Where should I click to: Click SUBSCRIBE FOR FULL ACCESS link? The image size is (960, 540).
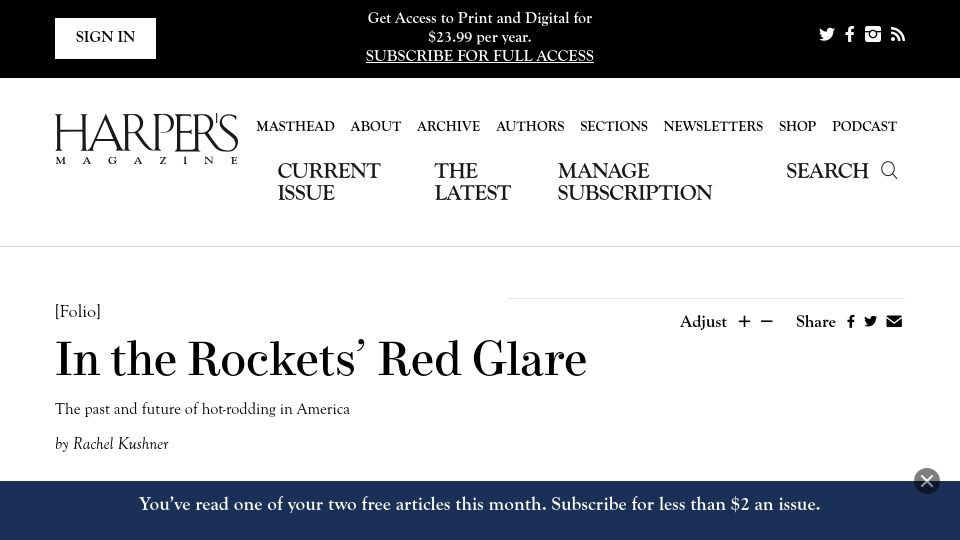(479, 56)
